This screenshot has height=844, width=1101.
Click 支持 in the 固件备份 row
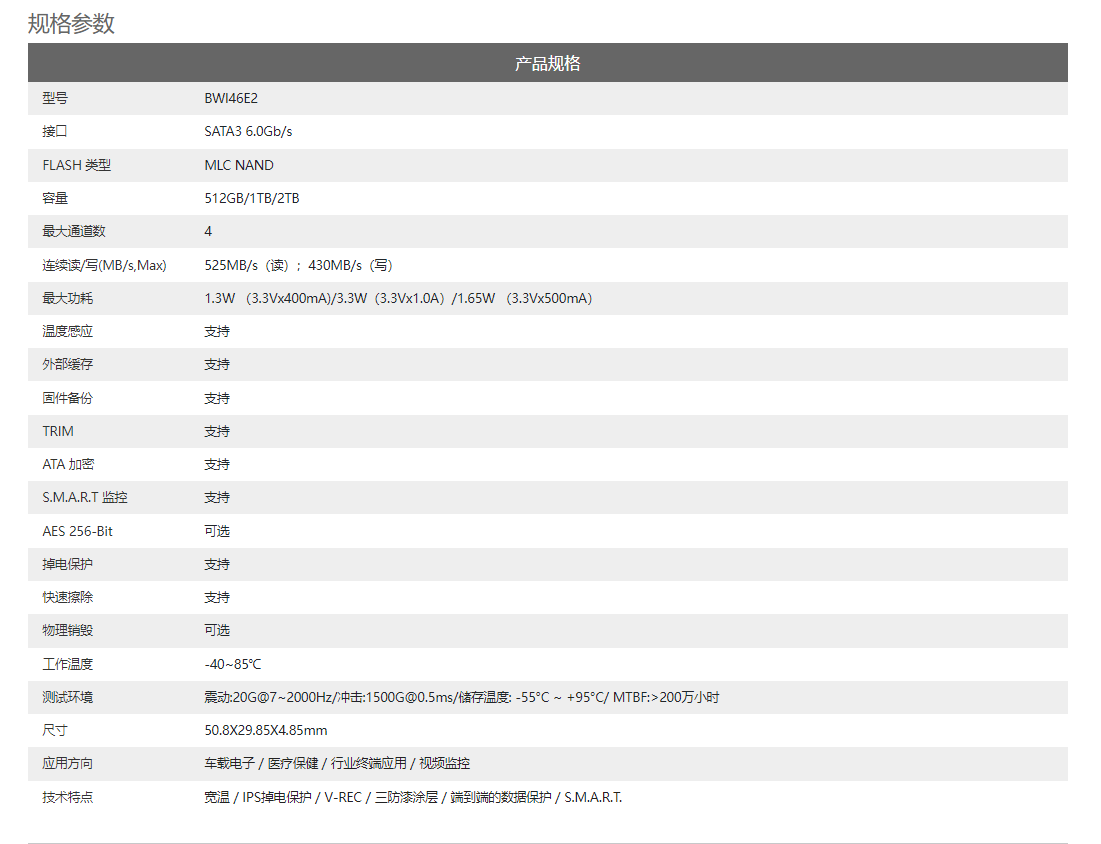click(x=217, y=398)
